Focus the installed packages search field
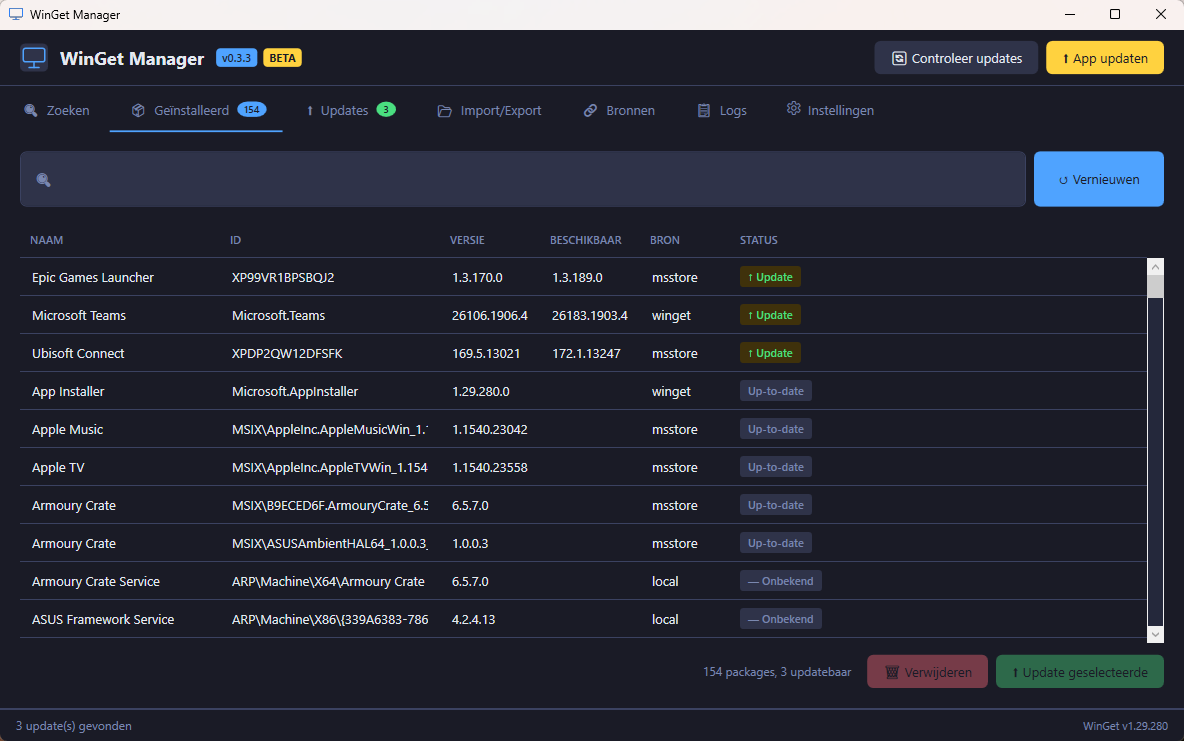 [x=523, y=179]
